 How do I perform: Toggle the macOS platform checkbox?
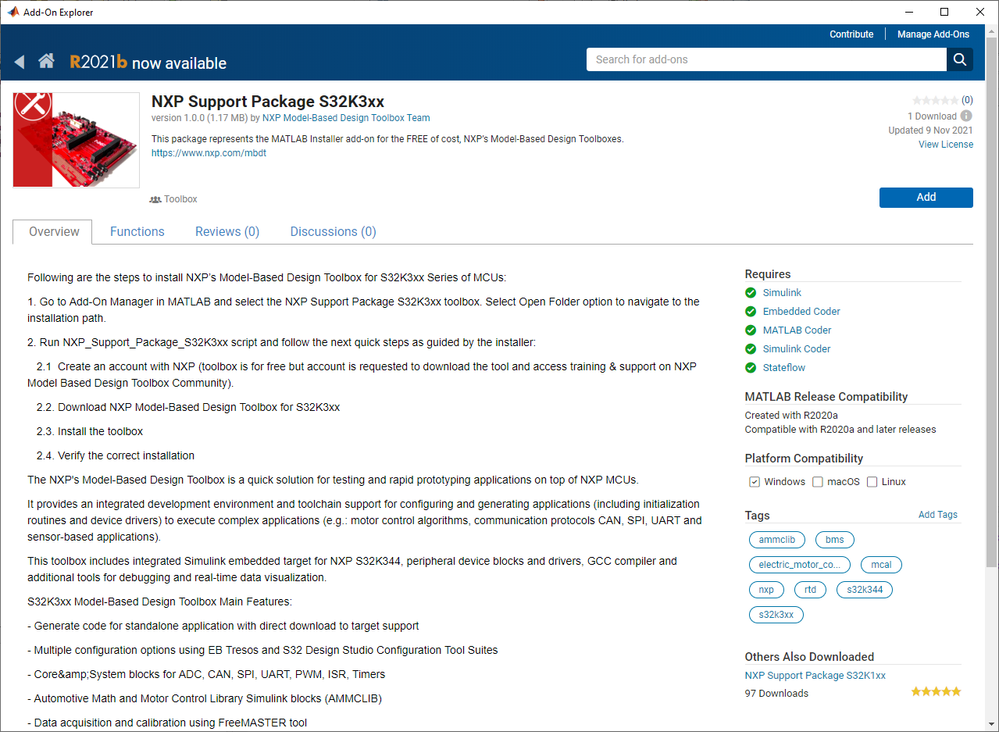point(817,482)
